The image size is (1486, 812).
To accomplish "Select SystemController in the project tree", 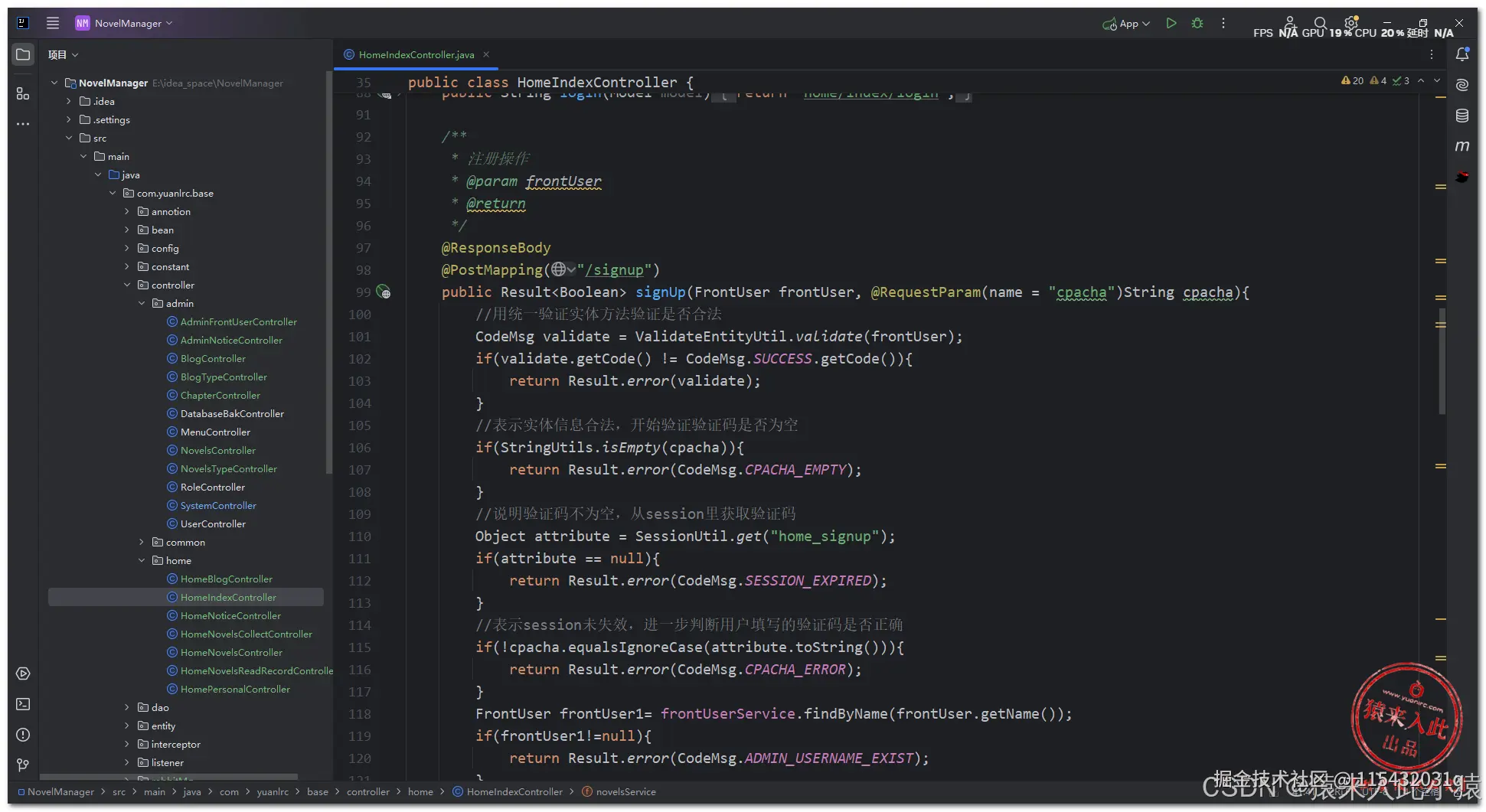I will (x=218, y=505).
